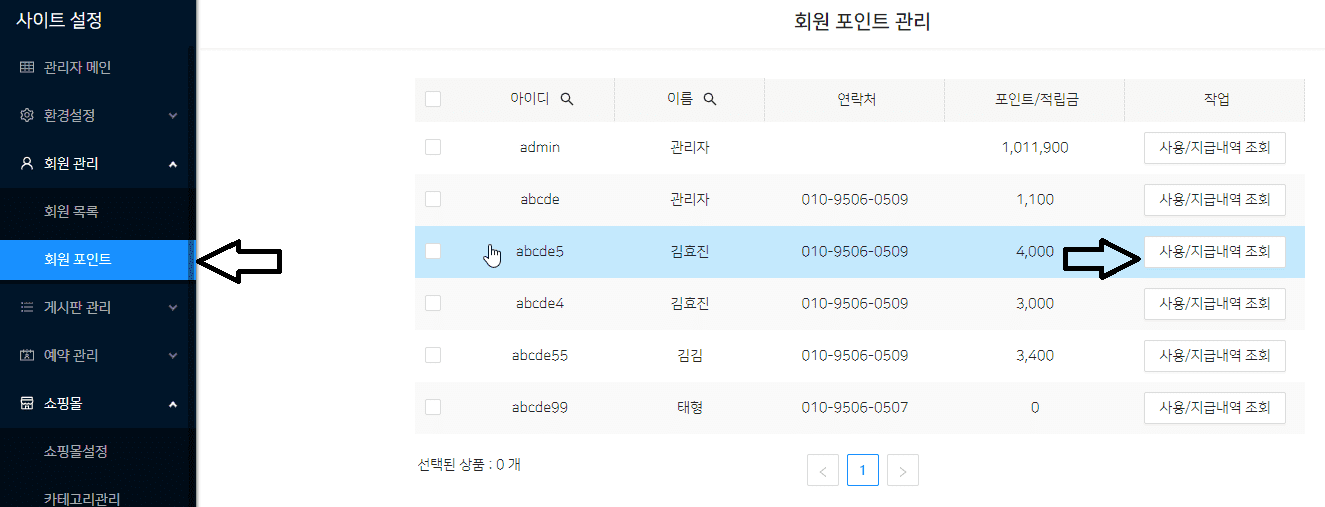This screenshot has height=507, width=1325.
Task: Click the search icon beside 이름 header
Action: (710, 99)
